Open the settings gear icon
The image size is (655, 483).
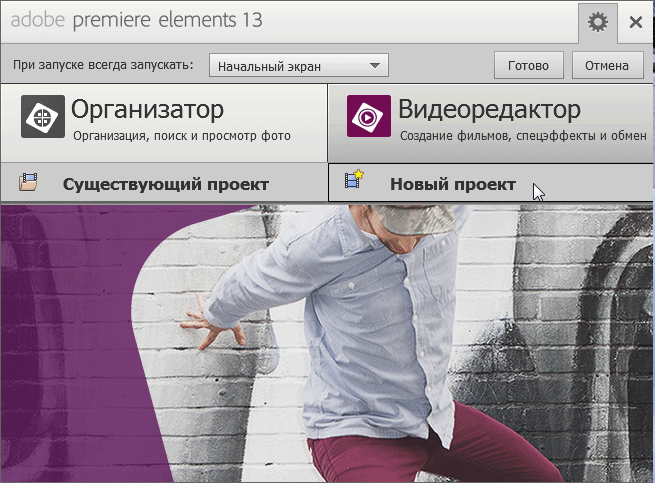click(x=598, y=22)
